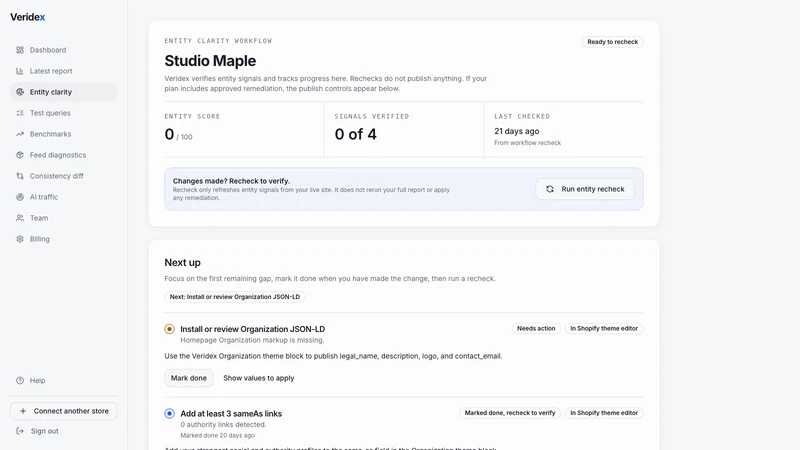
Task: Select the Test queries list icon
Action: click(x=20, y=113)
